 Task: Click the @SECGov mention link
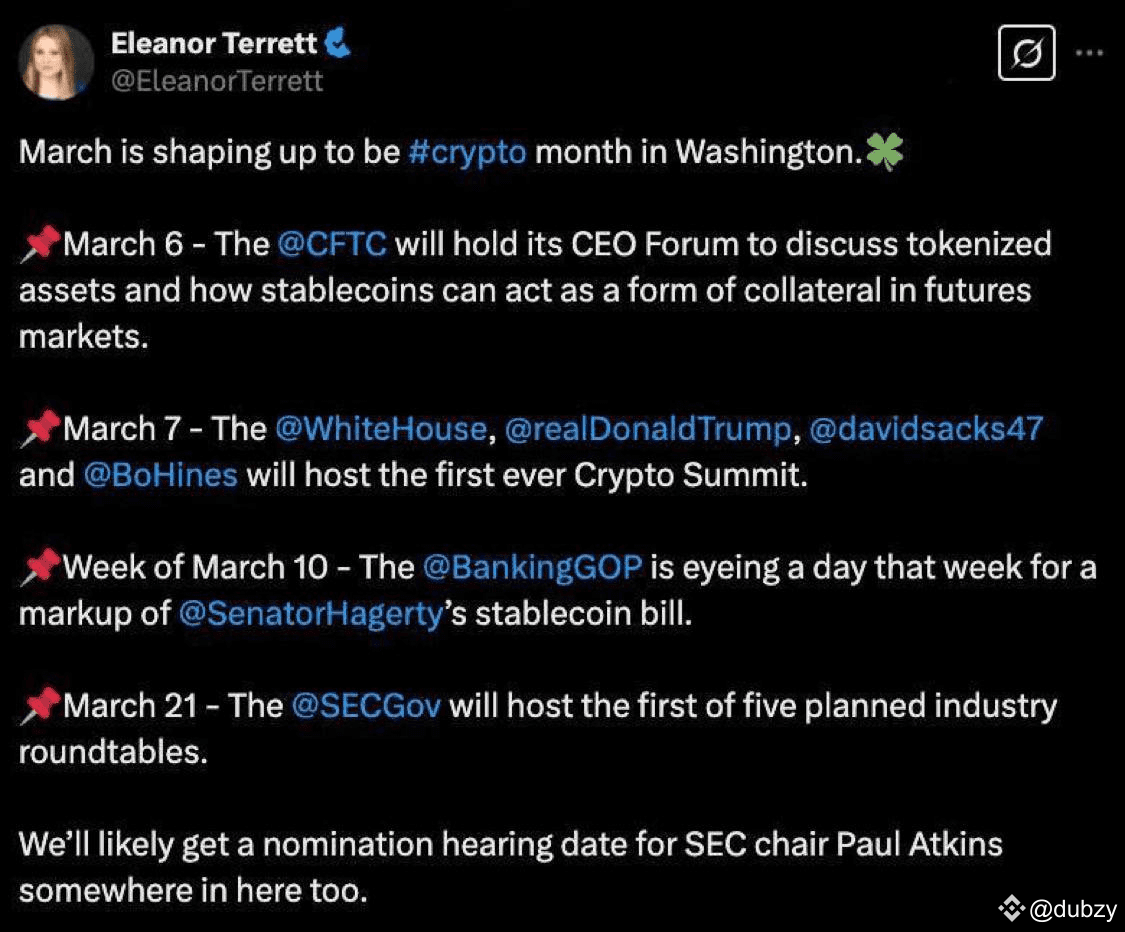pos(365,706)
